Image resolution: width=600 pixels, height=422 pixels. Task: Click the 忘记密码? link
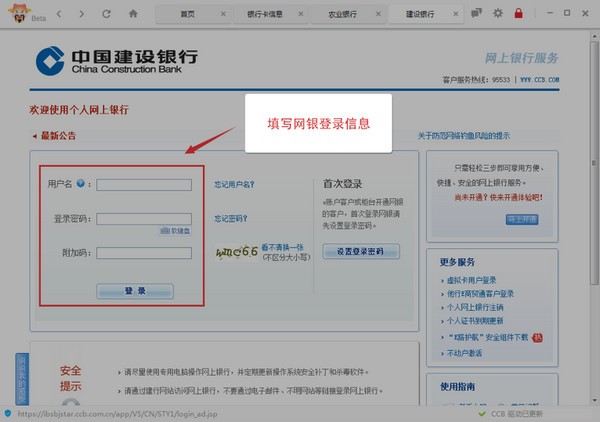tap(231, 218)
